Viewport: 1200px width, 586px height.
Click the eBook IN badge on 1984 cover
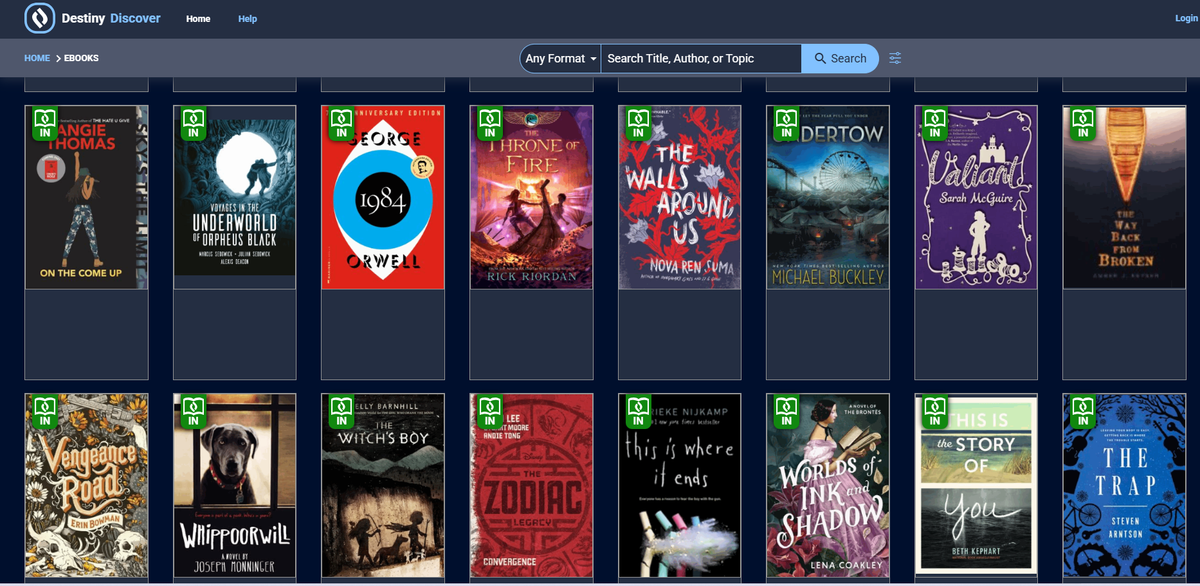click(x=342, y=122)
